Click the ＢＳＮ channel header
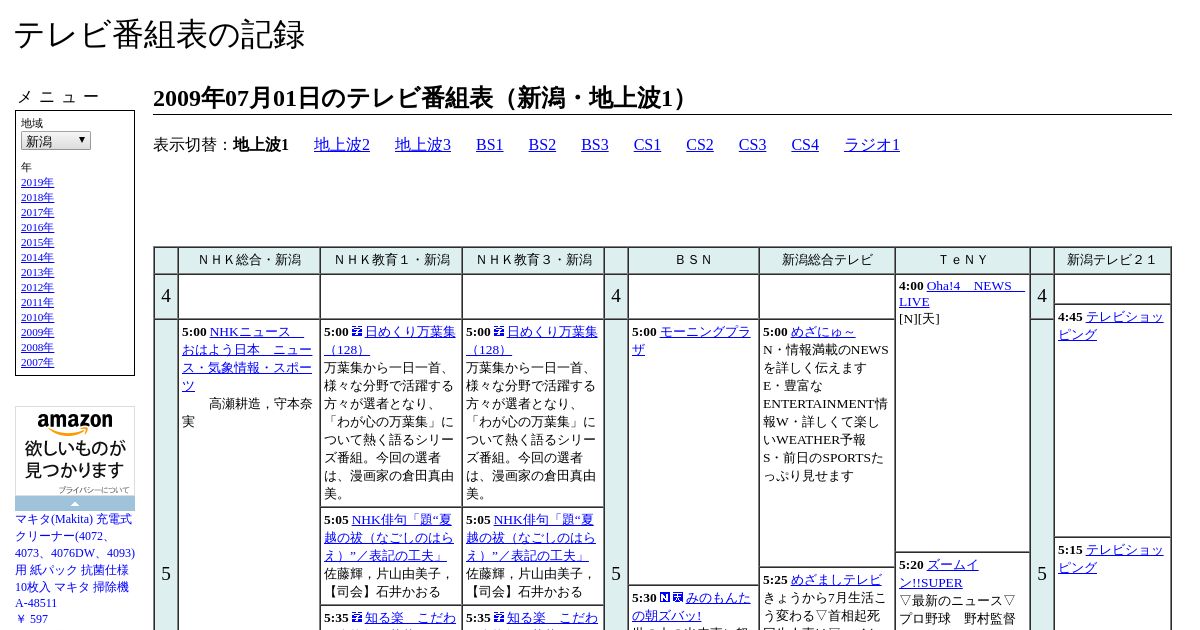1200x630 pixels. point(694,260)
